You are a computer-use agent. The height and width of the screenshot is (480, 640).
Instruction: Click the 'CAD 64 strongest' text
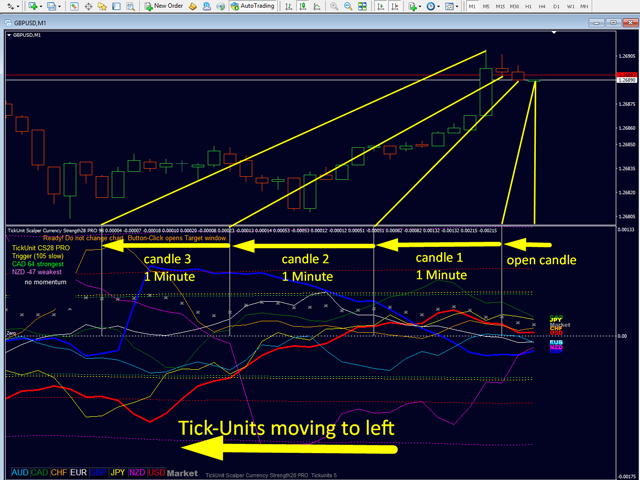click(x=38, y=264)
